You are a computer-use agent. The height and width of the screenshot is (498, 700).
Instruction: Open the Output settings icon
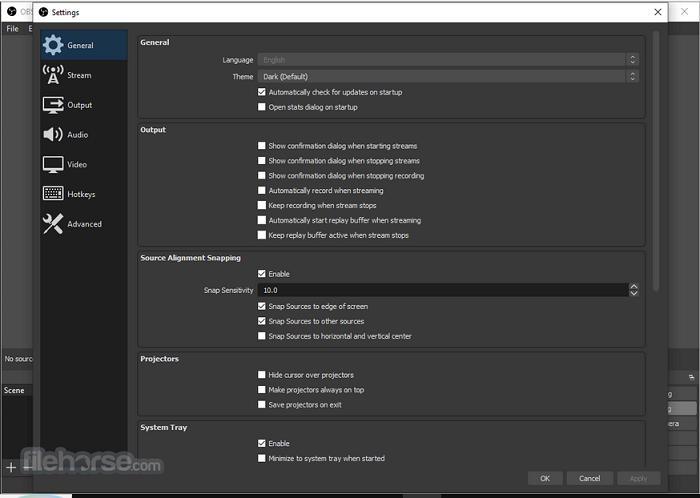pos(53,105)
